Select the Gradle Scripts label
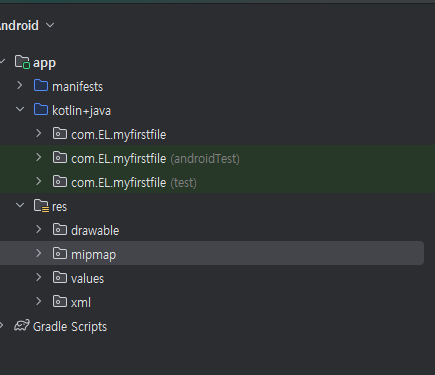Image resolution: width=435 pixels, height=375 pixels. pyautogui.click(x=70, y=327)
